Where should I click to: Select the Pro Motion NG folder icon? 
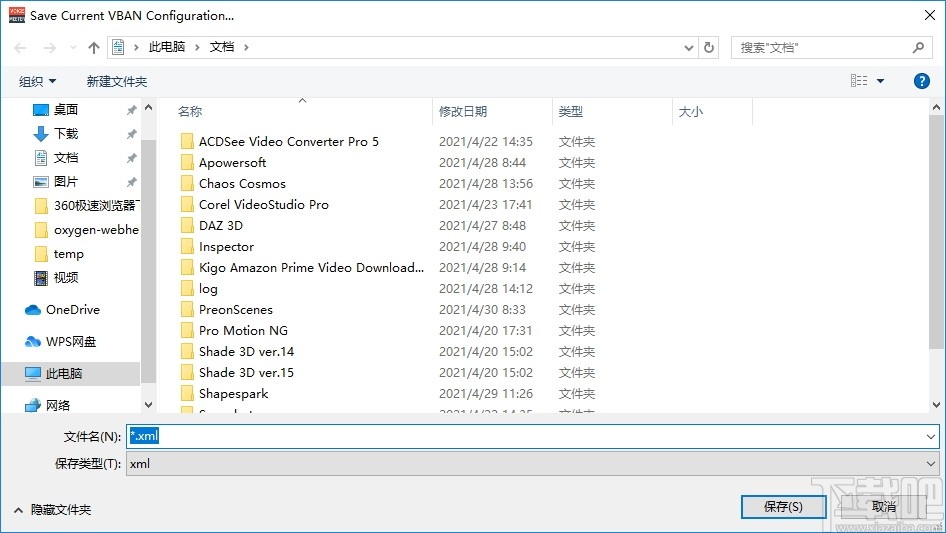click(x=187, y=331)
